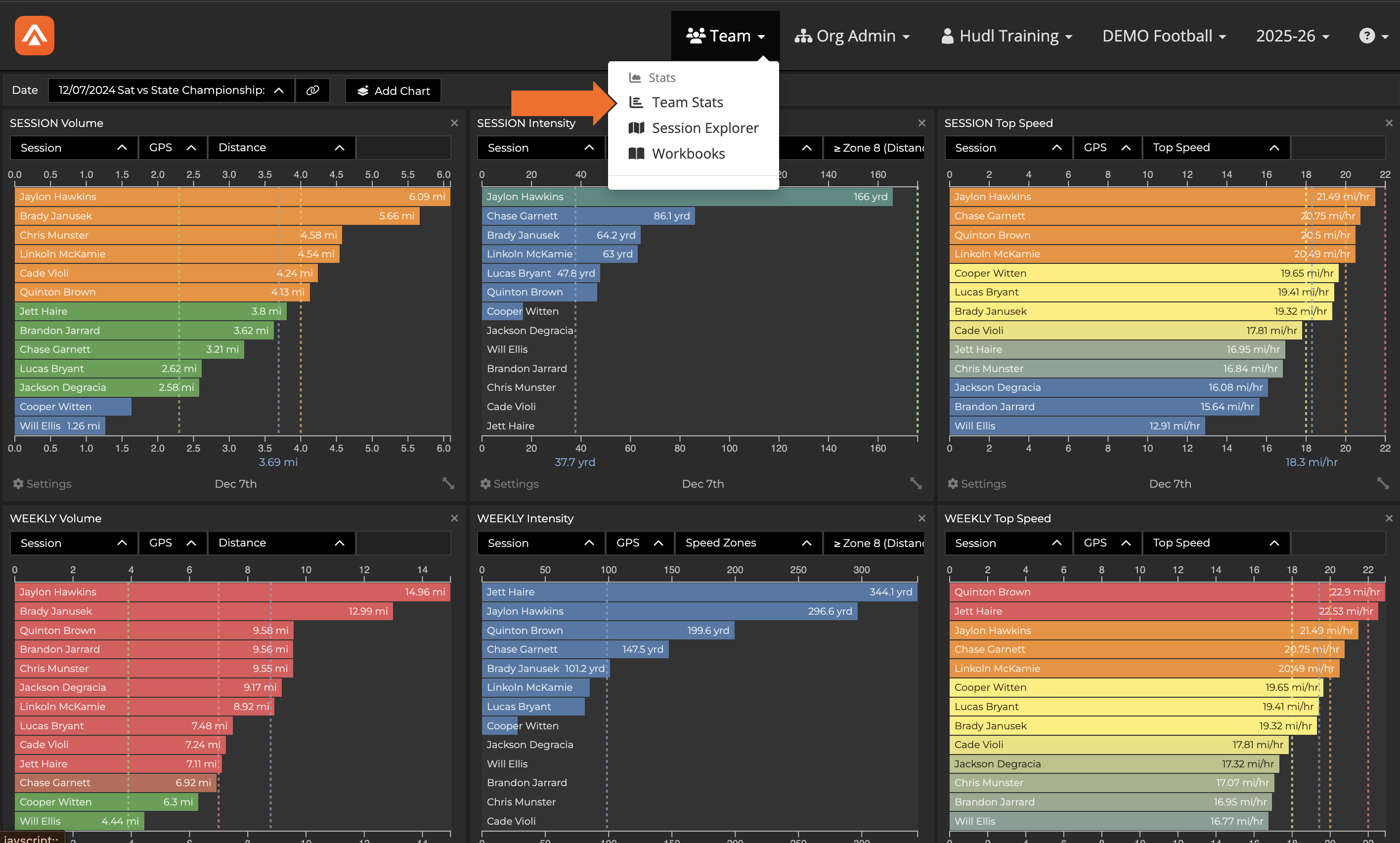Open Speed Zones dropdown in WEEKLY Intensity

(748, 543)
